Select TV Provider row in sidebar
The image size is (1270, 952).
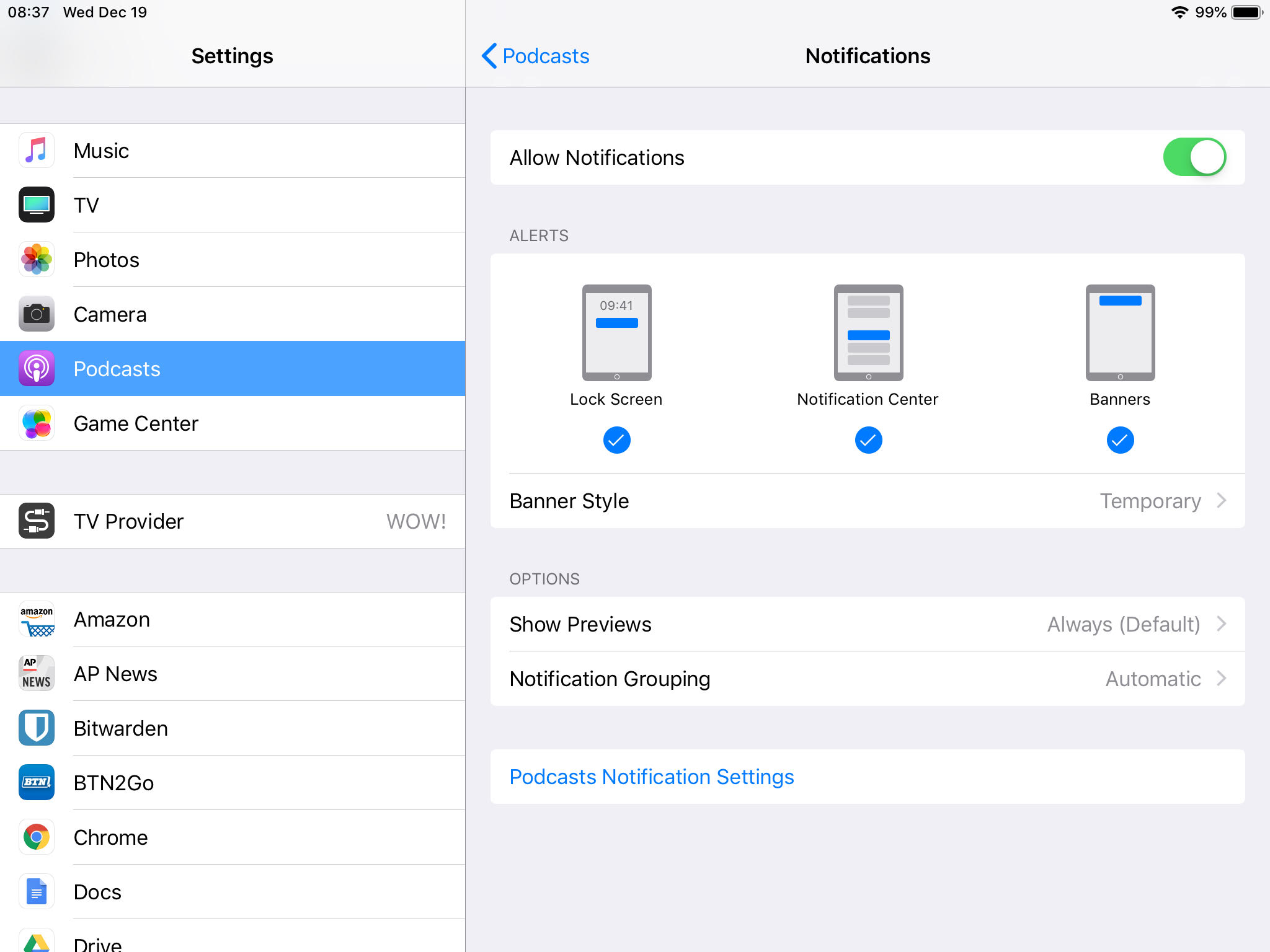[x=233, y=521]
